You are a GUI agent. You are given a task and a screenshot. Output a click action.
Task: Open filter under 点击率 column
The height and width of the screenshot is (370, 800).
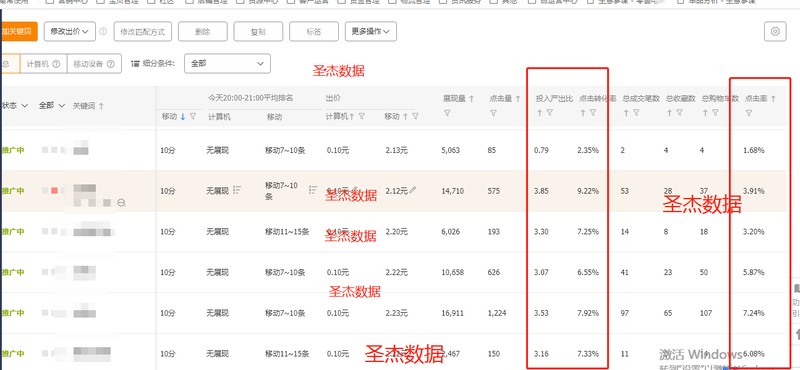click(x=748, y=113)
